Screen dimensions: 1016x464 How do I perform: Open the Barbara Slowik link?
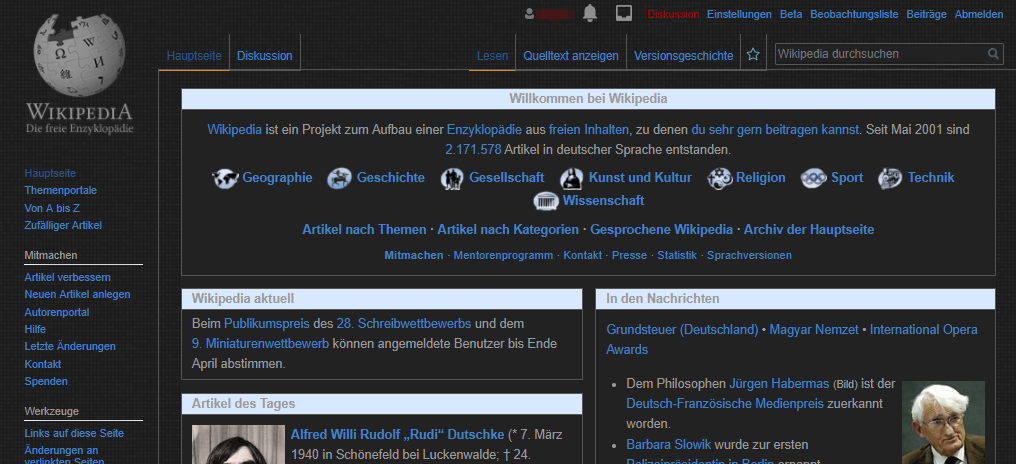669,445
